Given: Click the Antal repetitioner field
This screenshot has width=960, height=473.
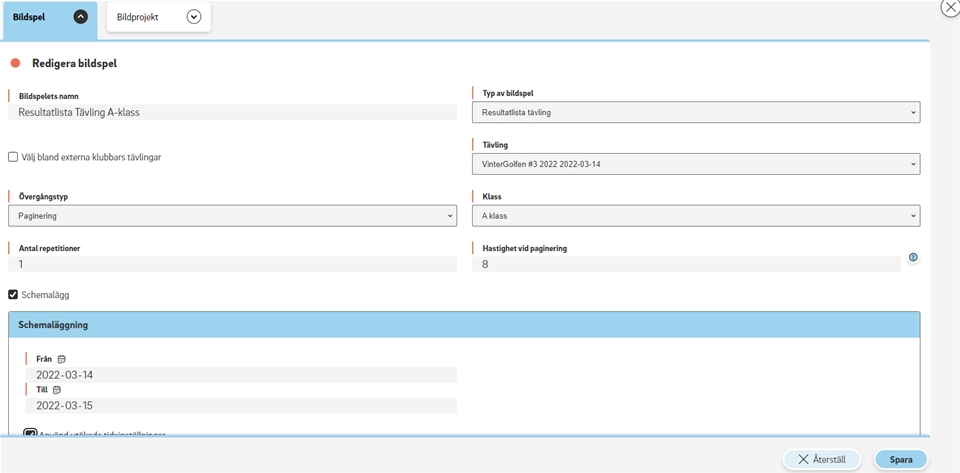Looking at the screenshot, I should (232, 265).
